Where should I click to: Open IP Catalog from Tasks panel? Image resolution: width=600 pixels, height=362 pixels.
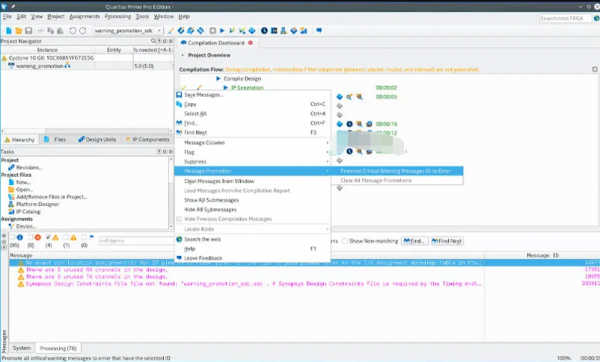pyautogui.click(x=28, y=211)
